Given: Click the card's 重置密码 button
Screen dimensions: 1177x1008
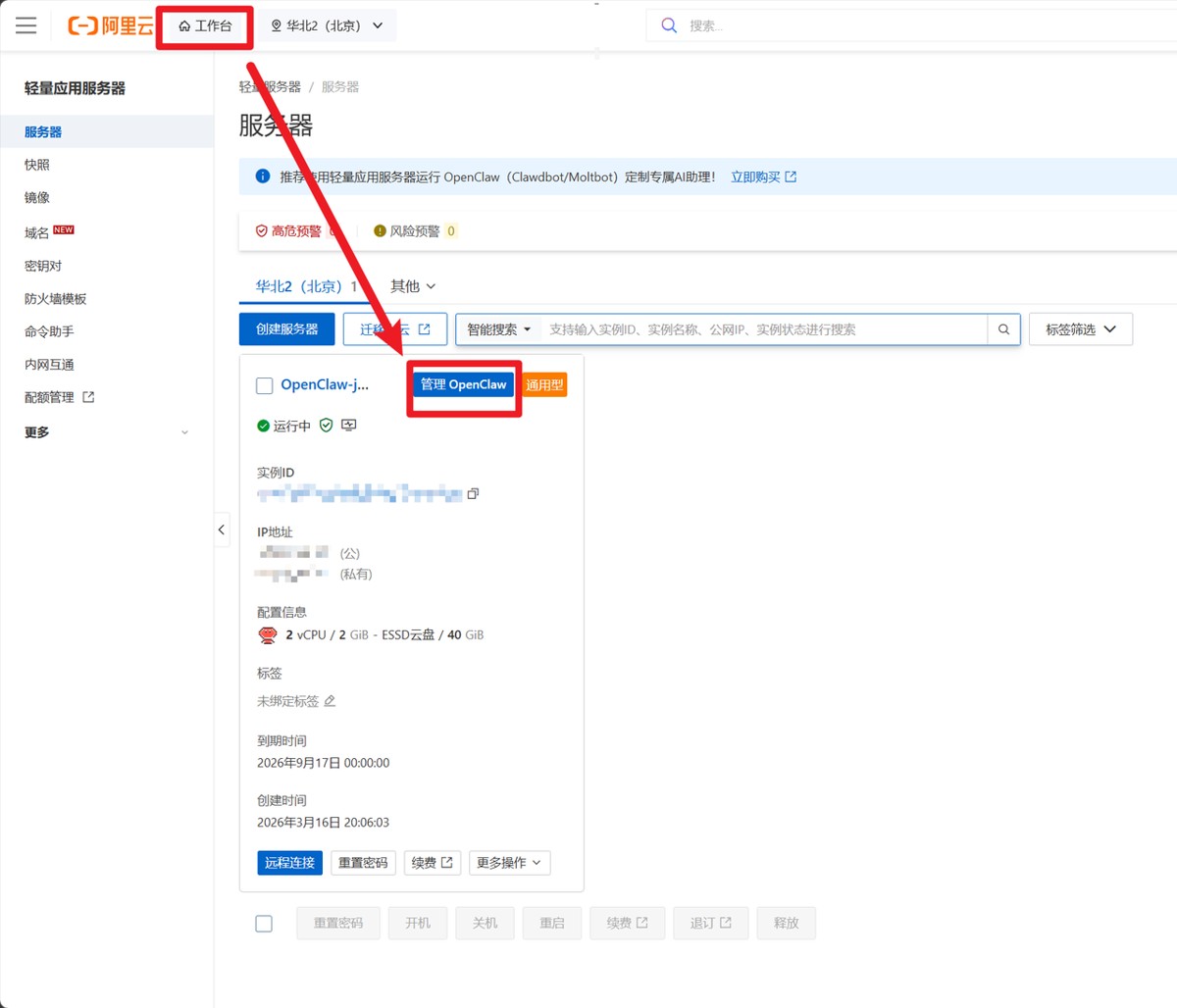Looking at the screenshot, I should 363,863.
